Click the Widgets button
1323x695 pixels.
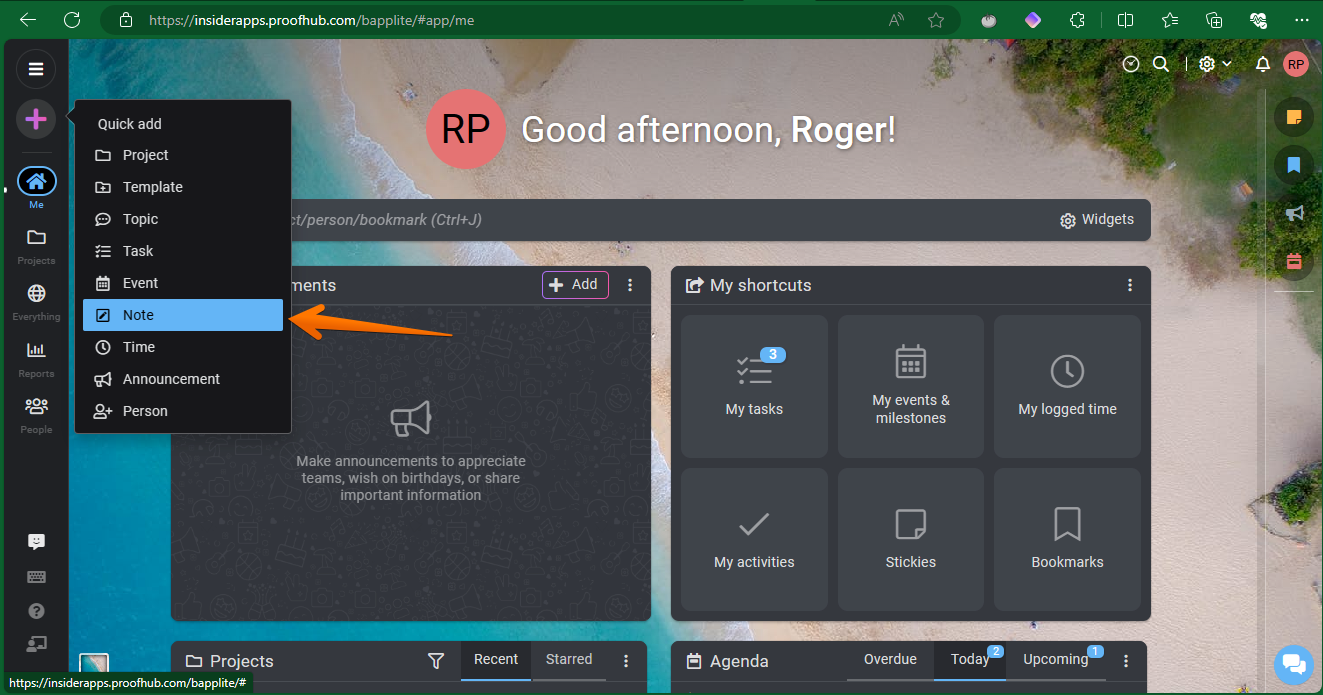coord(1097,220)
